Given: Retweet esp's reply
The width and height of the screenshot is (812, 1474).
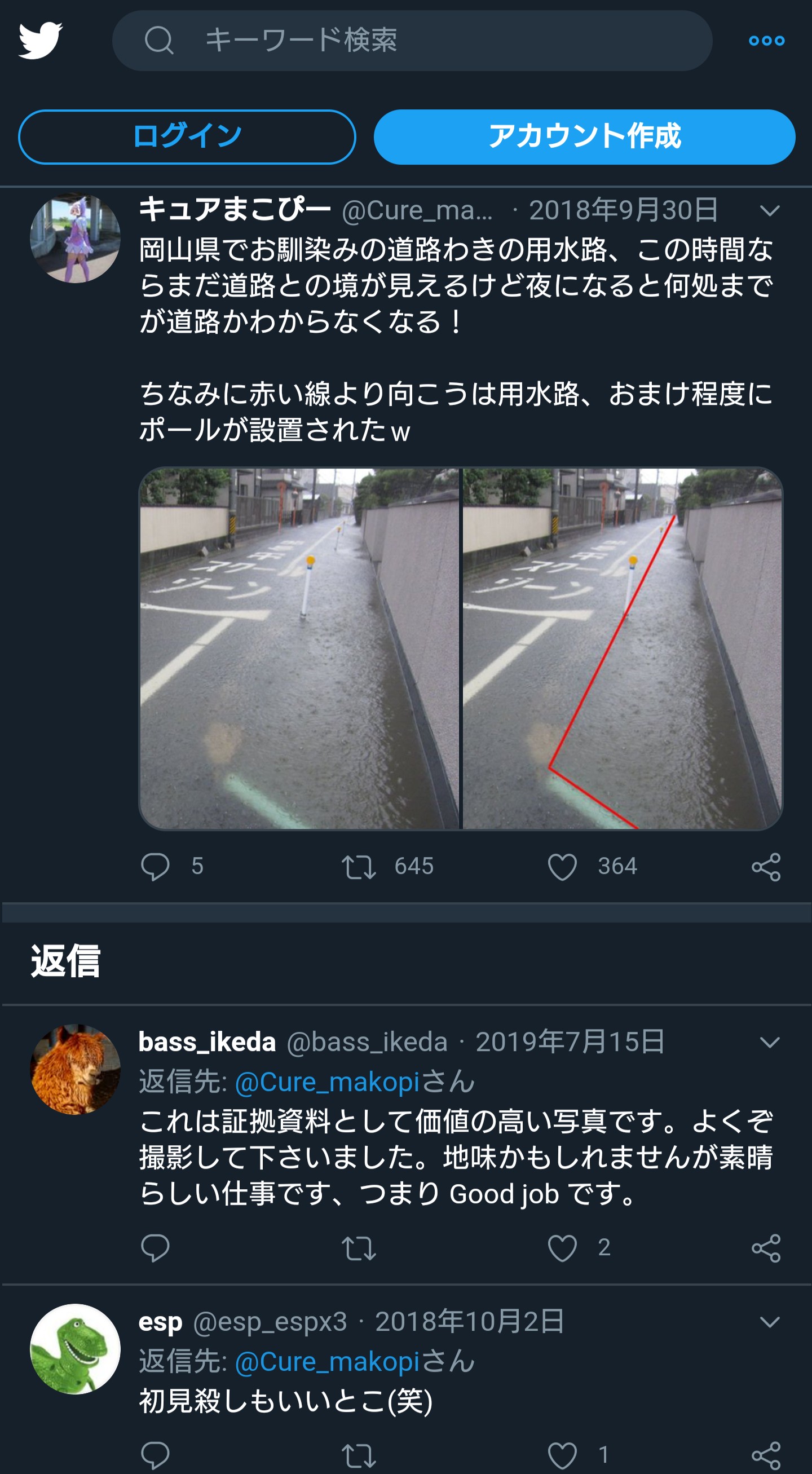Looking at the screenshot, I should pos(359,1455).
